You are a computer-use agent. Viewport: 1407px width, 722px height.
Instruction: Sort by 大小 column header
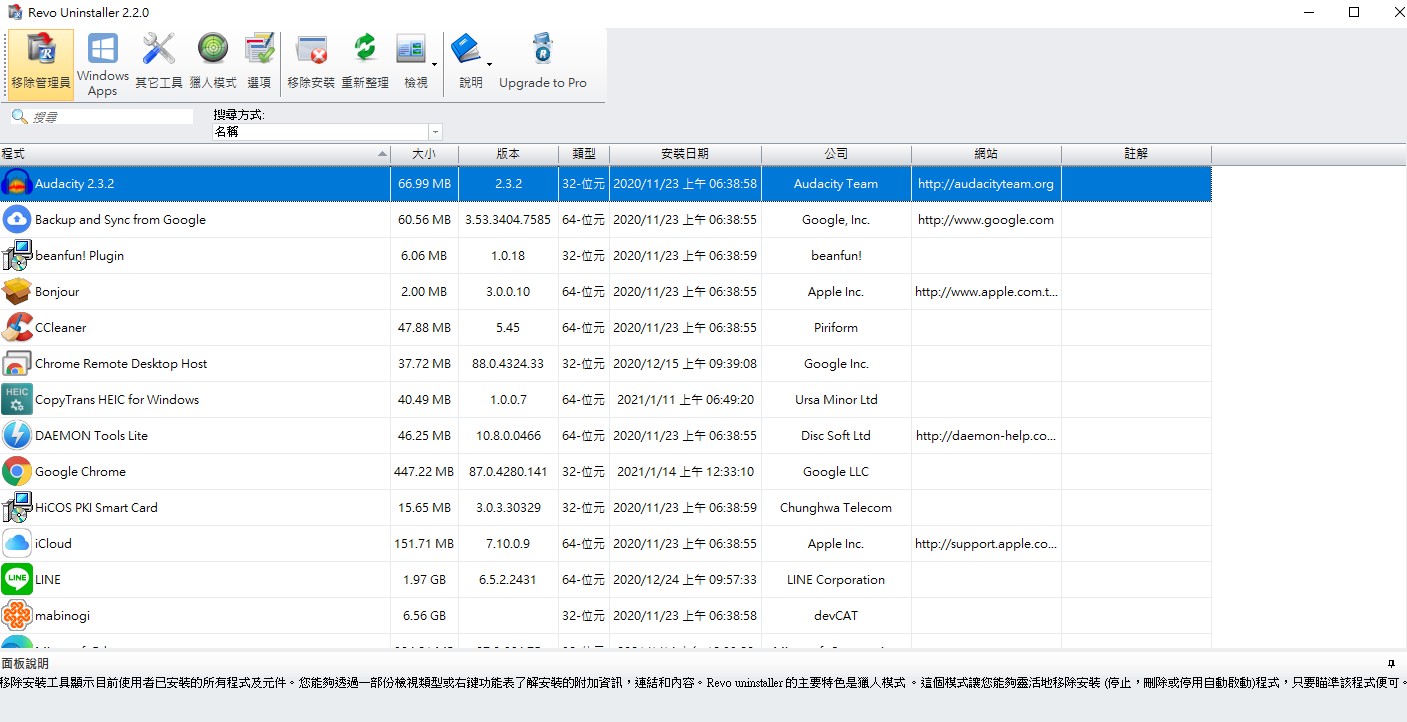(425, 154)
